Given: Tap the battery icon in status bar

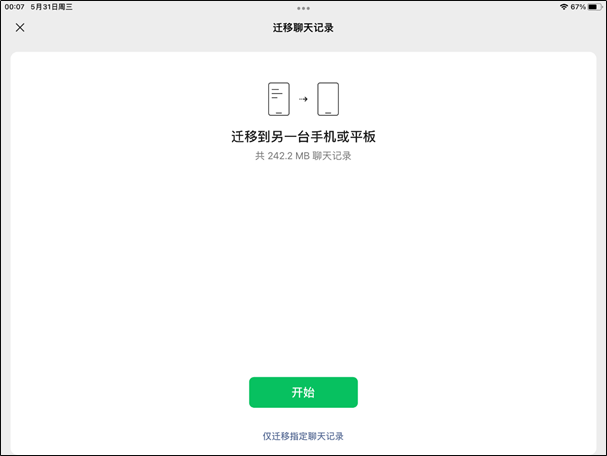Looking at the screenshot, I should click(x=595, y=7).
